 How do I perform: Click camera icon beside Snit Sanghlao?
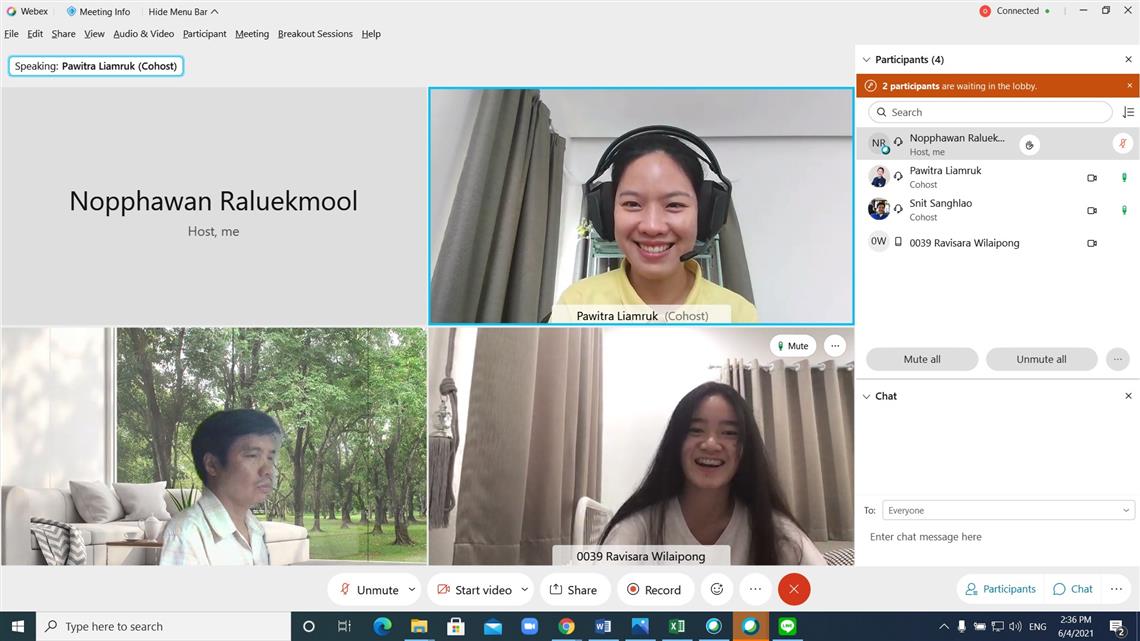click(1092, 211)
